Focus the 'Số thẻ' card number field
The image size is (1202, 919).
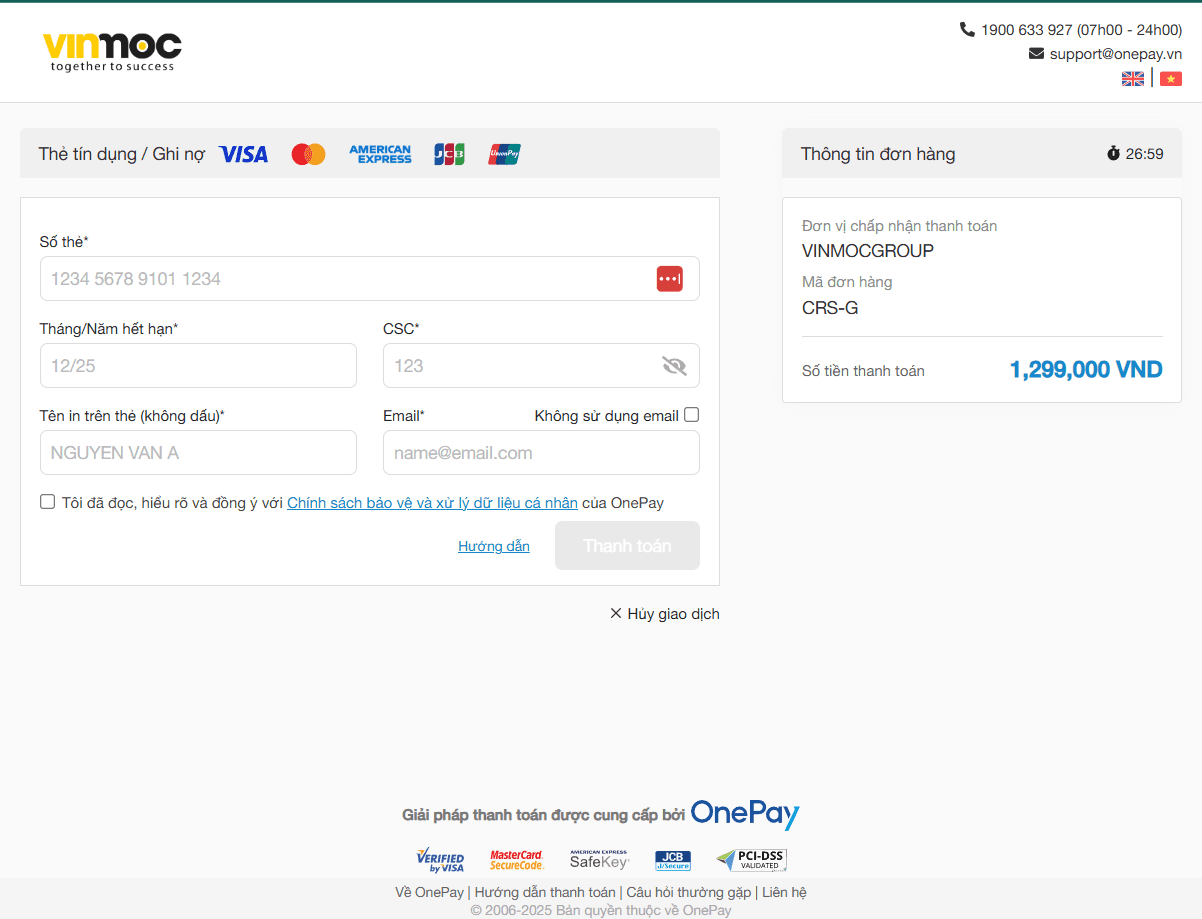point(345,279)
